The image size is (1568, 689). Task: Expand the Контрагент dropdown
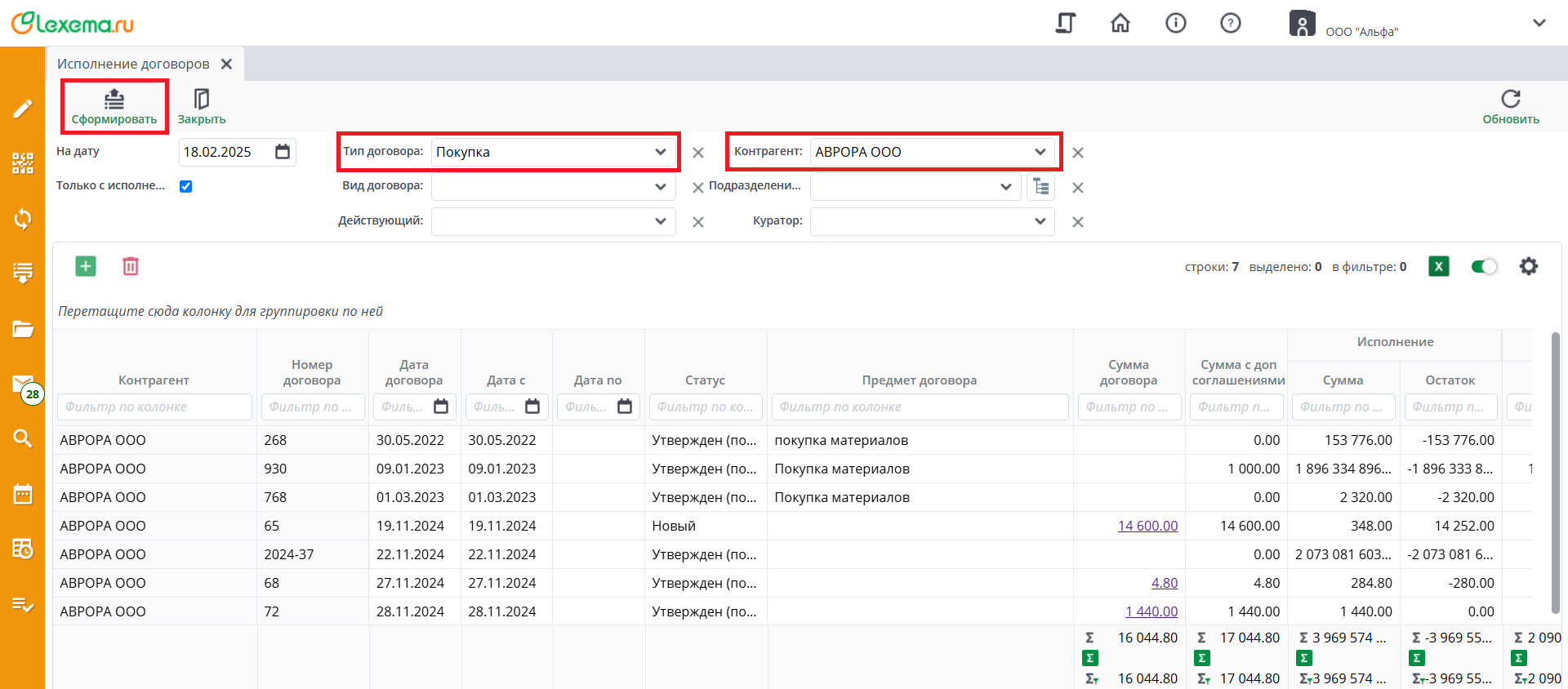pos(1040,152)
